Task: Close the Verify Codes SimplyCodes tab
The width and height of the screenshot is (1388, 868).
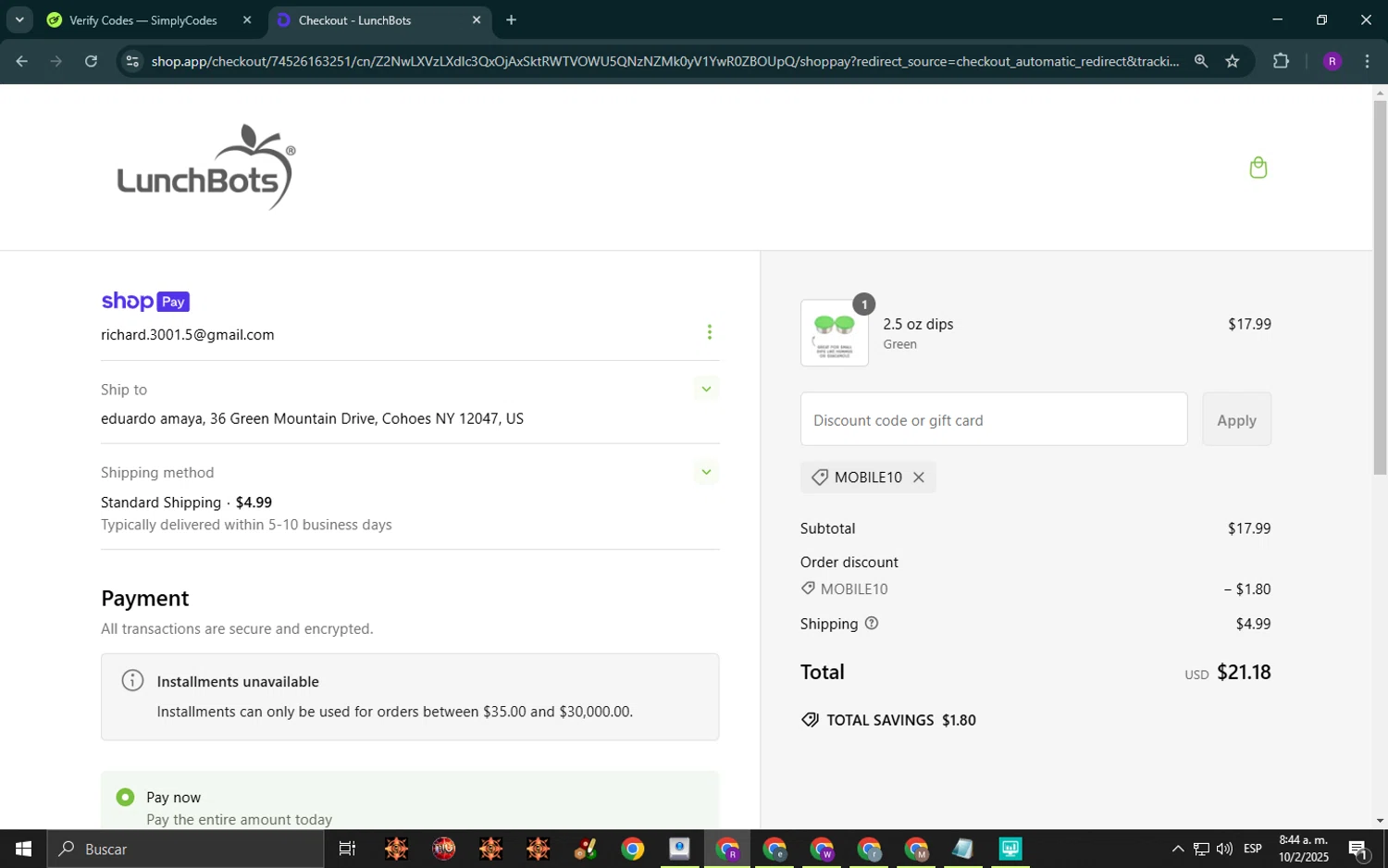Action: (247, 19)
